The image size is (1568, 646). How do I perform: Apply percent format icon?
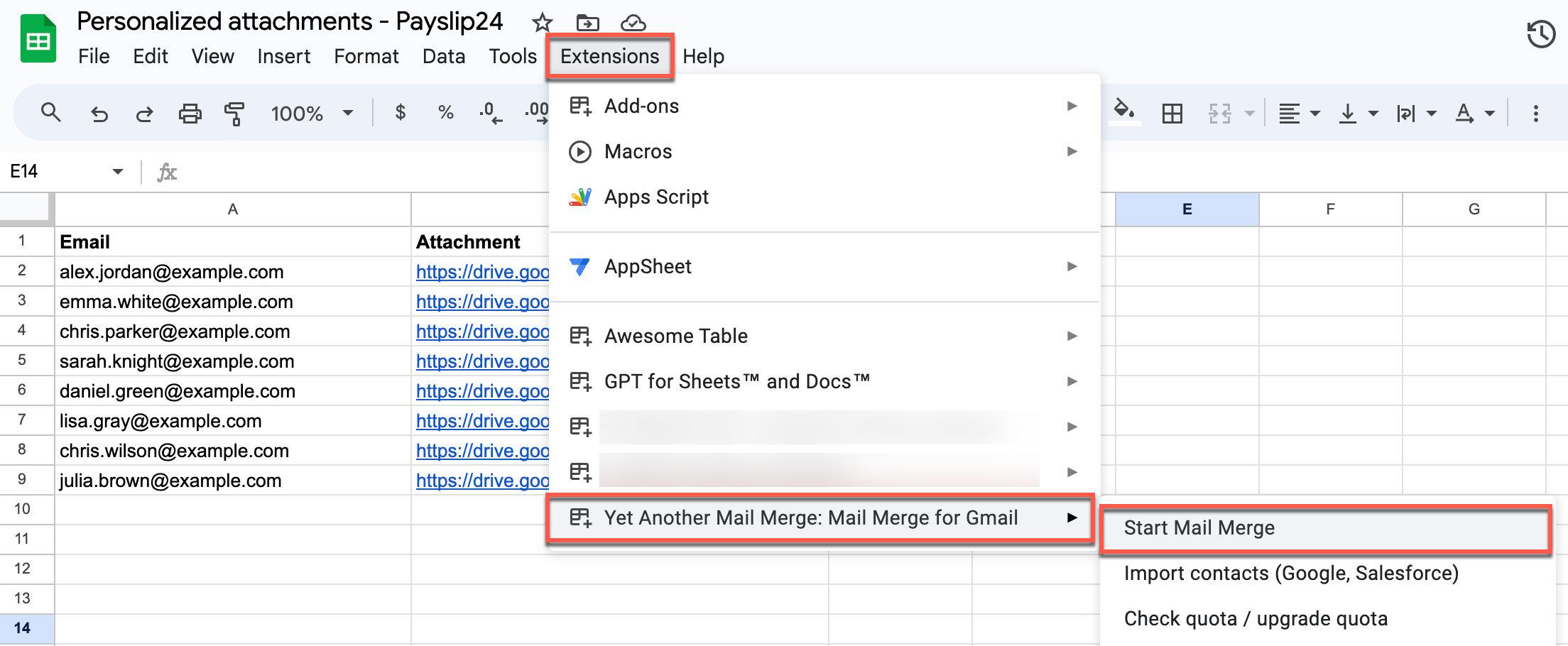coord(445,112)
